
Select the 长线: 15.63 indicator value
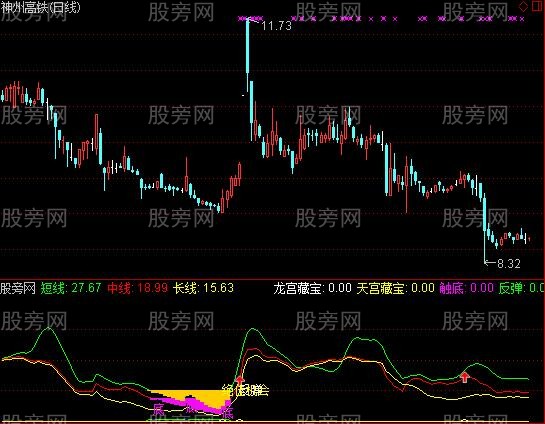pyautogui.click(x=204, y=288)
